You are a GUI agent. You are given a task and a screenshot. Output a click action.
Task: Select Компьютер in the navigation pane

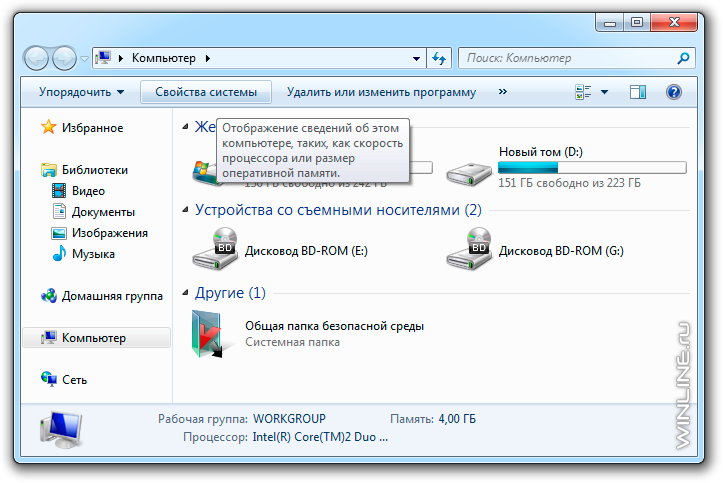[x=96, y=338]
